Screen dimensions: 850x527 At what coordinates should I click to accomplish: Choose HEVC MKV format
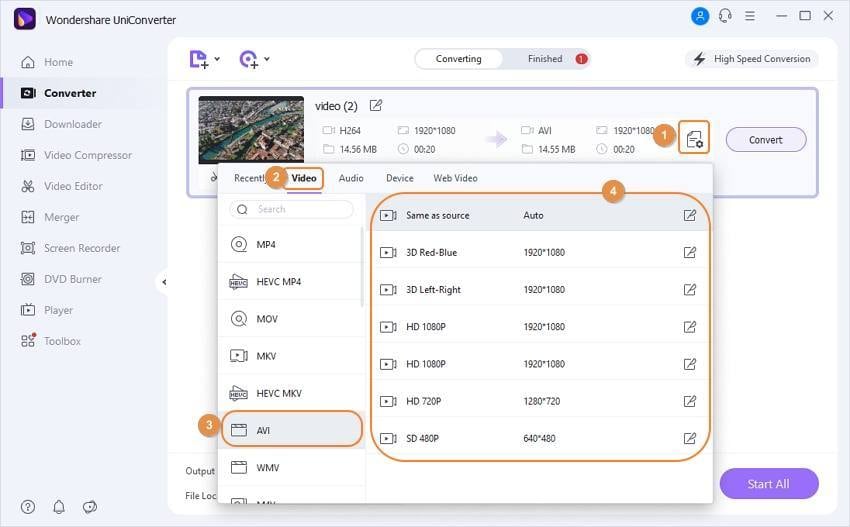pyautogui.click(x=290, y=393)
